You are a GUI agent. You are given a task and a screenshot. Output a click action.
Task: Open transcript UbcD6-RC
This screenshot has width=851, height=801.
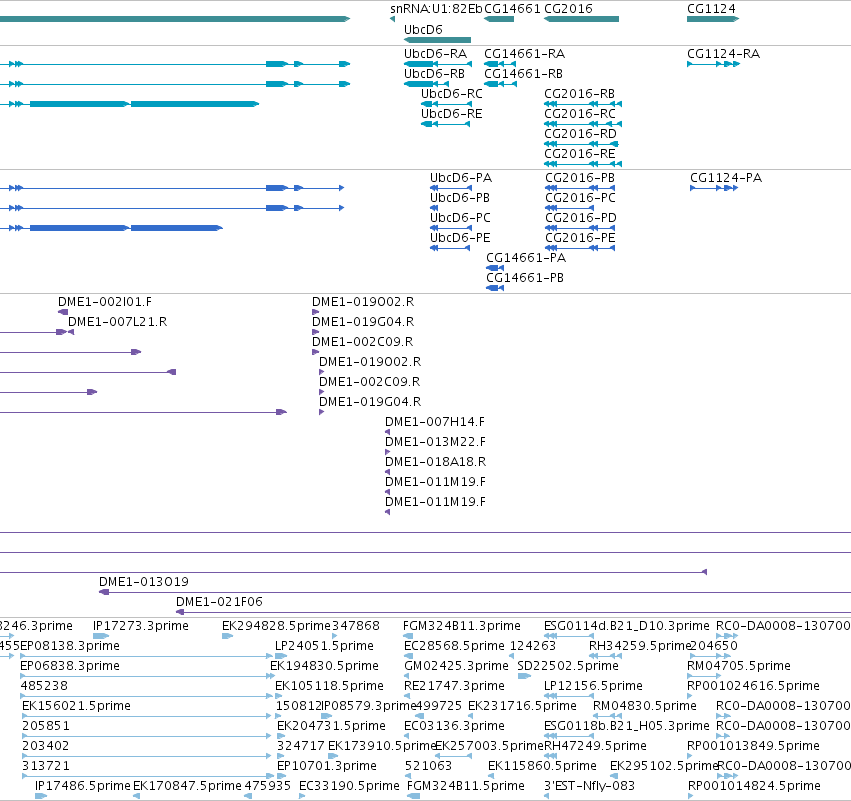pyautogui.click(x=452, y=94)
